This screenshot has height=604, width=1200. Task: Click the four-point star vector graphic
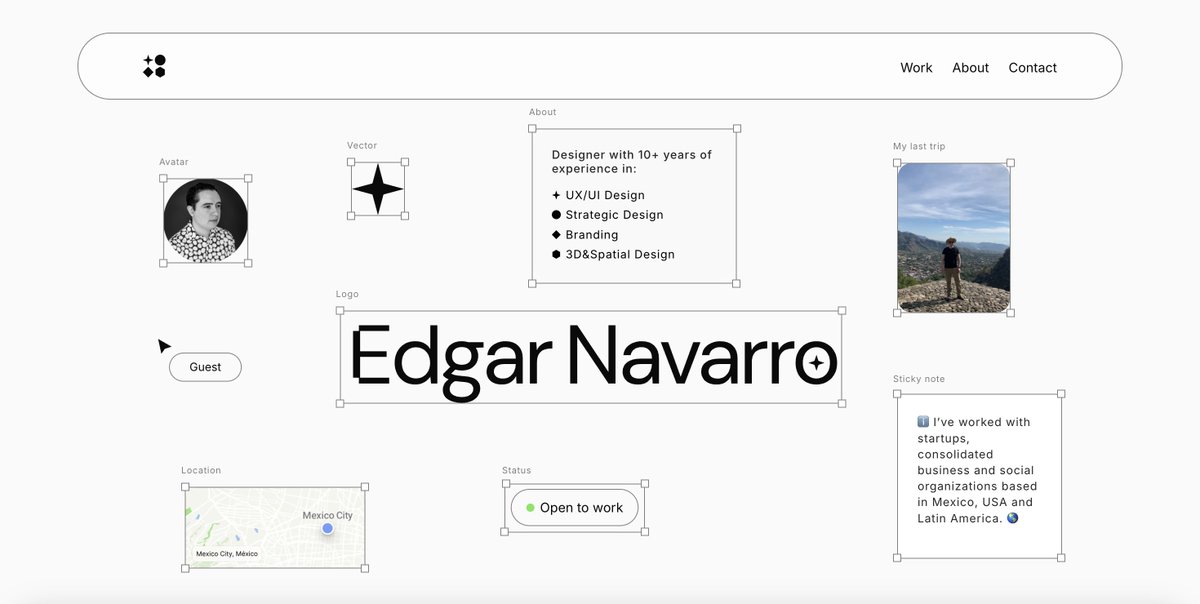point(378,188)
